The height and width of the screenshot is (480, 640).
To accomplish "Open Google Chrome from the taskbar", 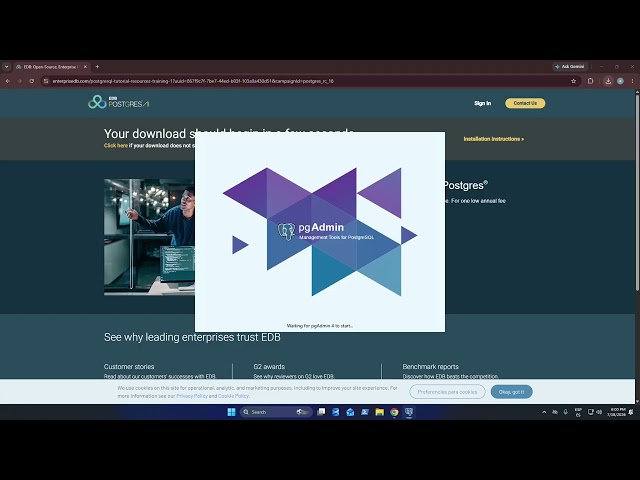I will point(394,412).
